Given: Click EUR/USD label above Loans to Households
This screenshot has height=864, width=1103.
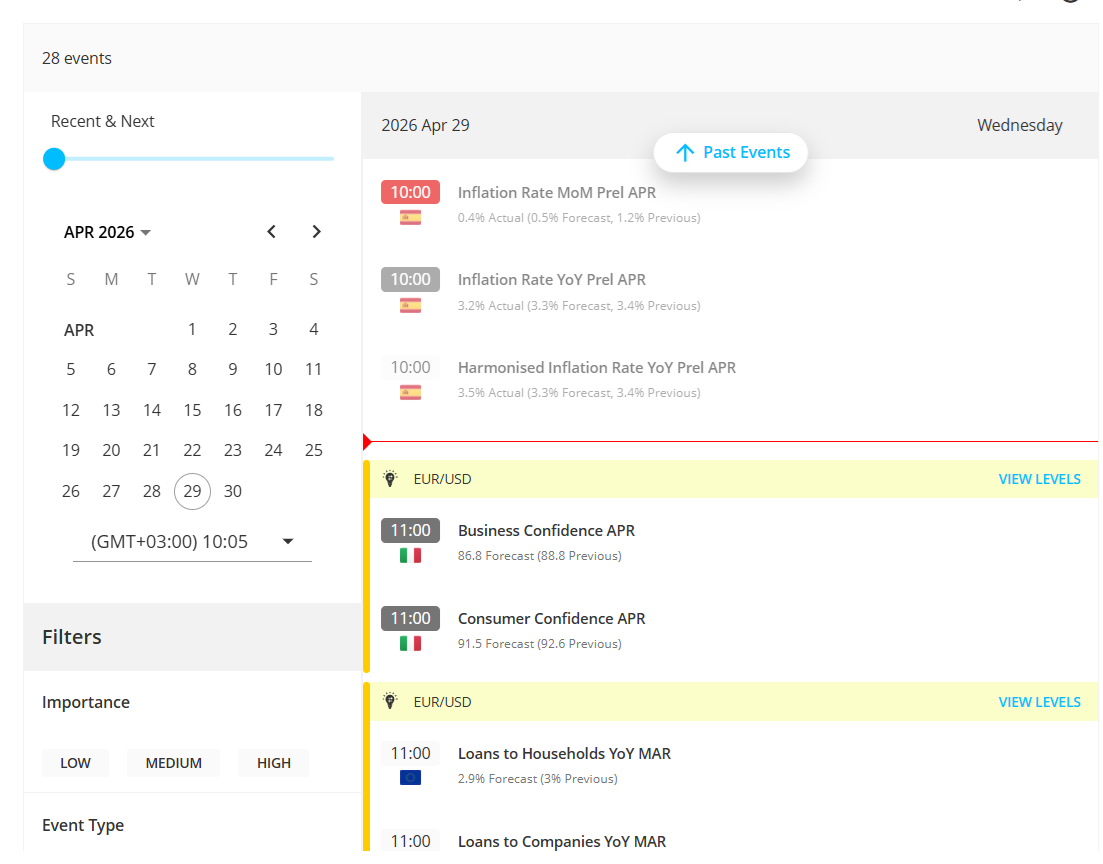Looking at the screenshot, I should (442, 702).
